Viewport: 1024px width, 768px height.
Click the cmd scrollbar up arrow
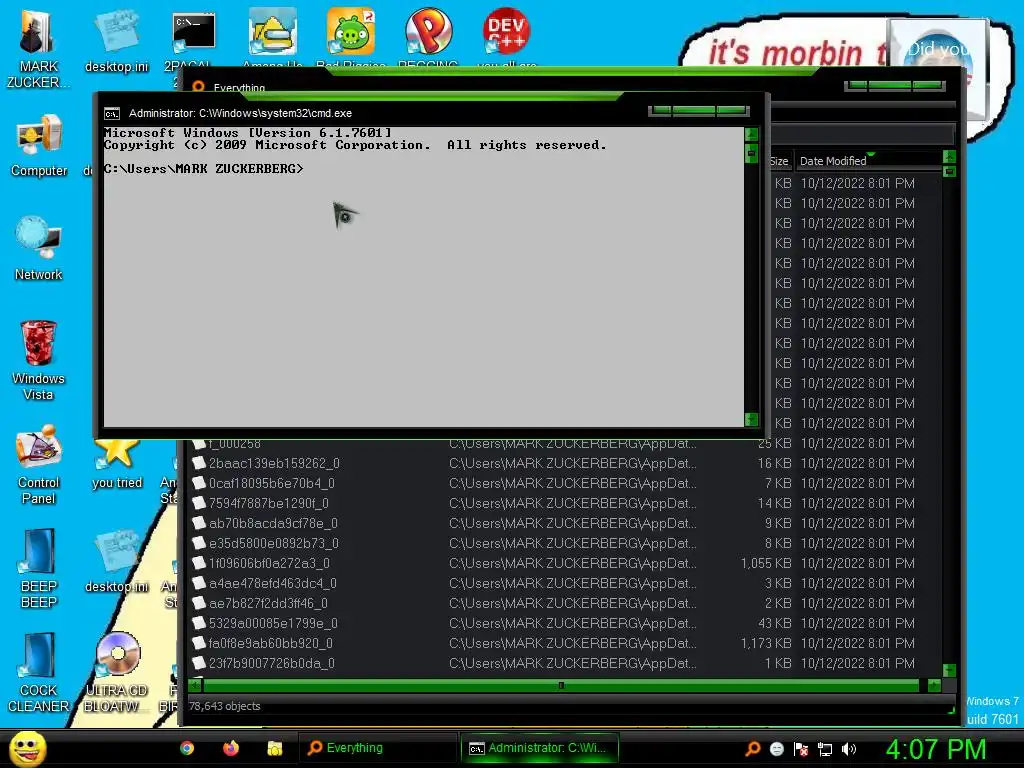[x=752, y=135]
